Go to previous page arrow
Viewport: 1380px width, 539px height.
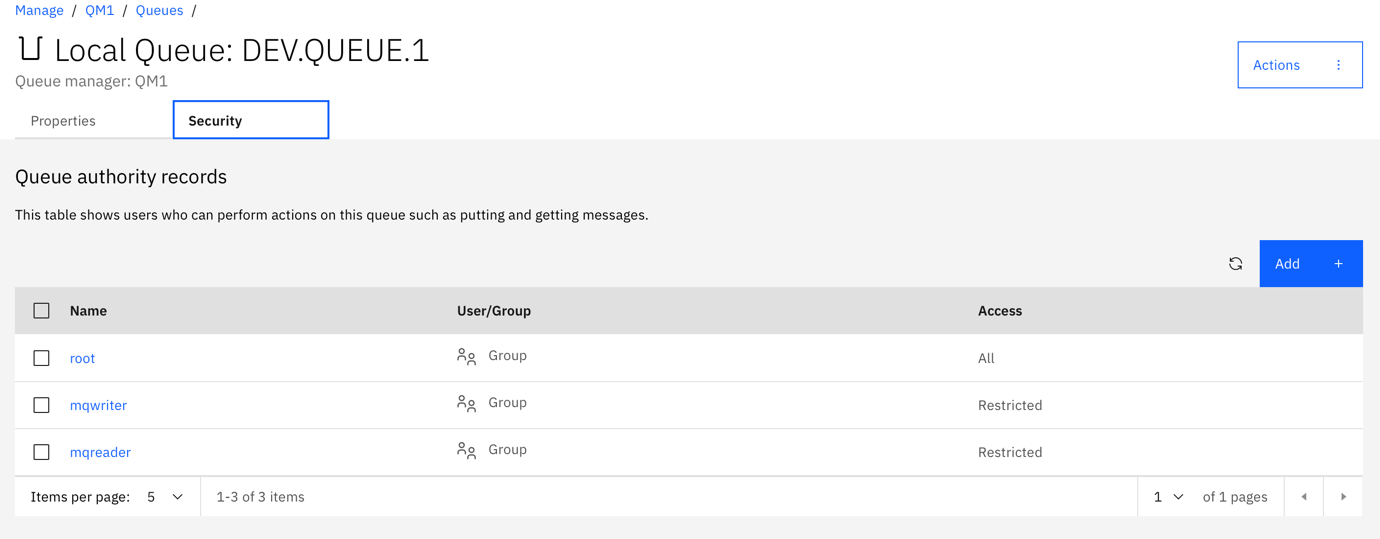pyautogui.click(x=1303, y=497)
